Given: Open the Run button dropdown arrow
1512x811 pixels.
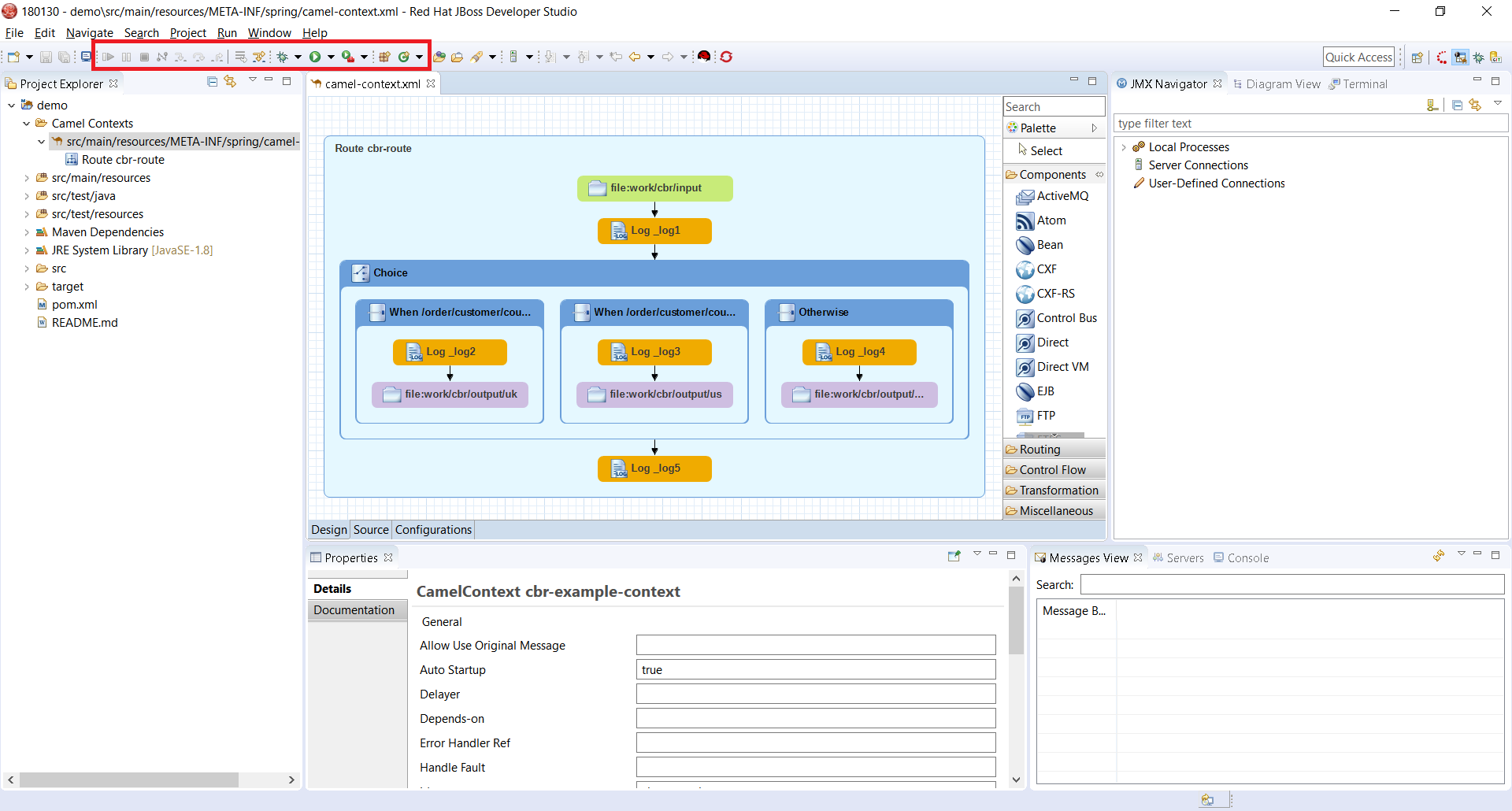Looking at the screenshot, I should [x=331, y=57].
